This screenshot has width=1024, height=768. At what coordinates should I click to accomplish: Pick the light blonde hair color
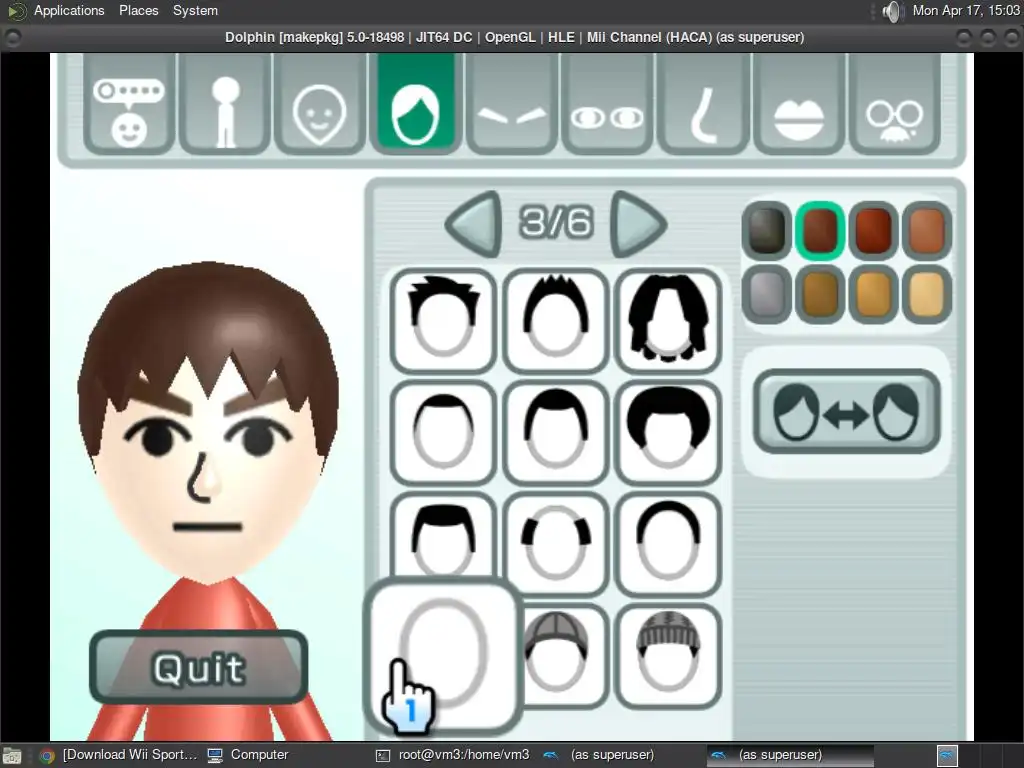(x=926, y=295)
